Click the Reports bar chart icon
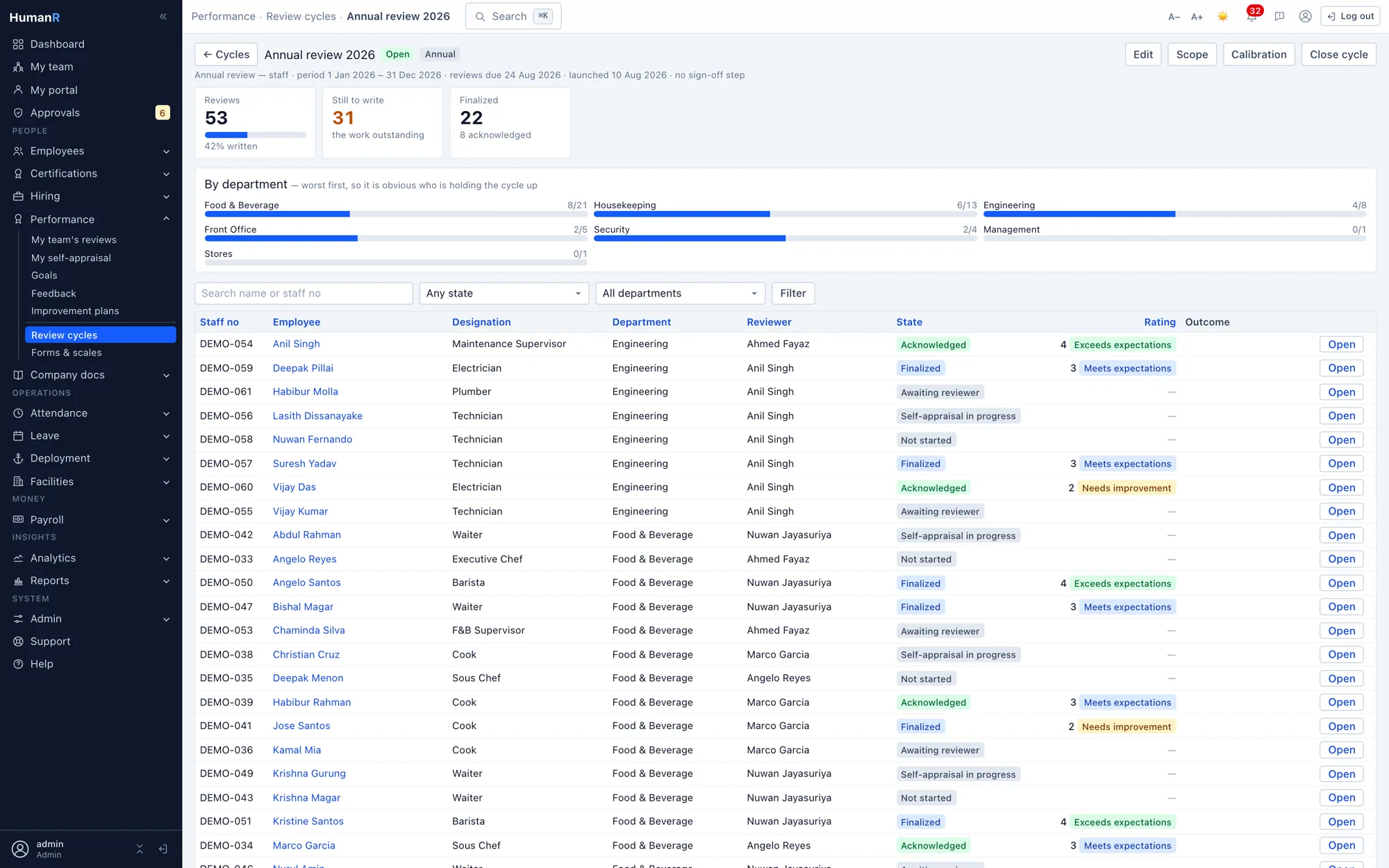The image size is (1389, 868). (x=18, y=581)
